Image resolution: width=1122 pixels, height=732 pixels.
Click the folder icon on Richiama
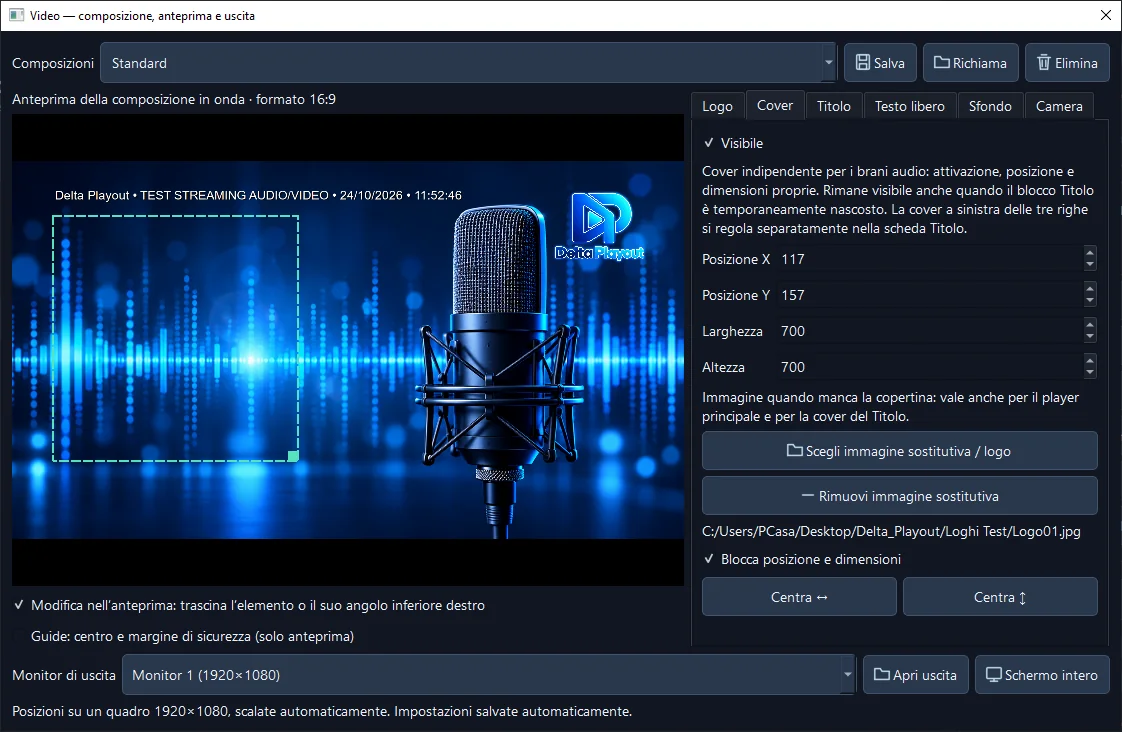[942, 63]
